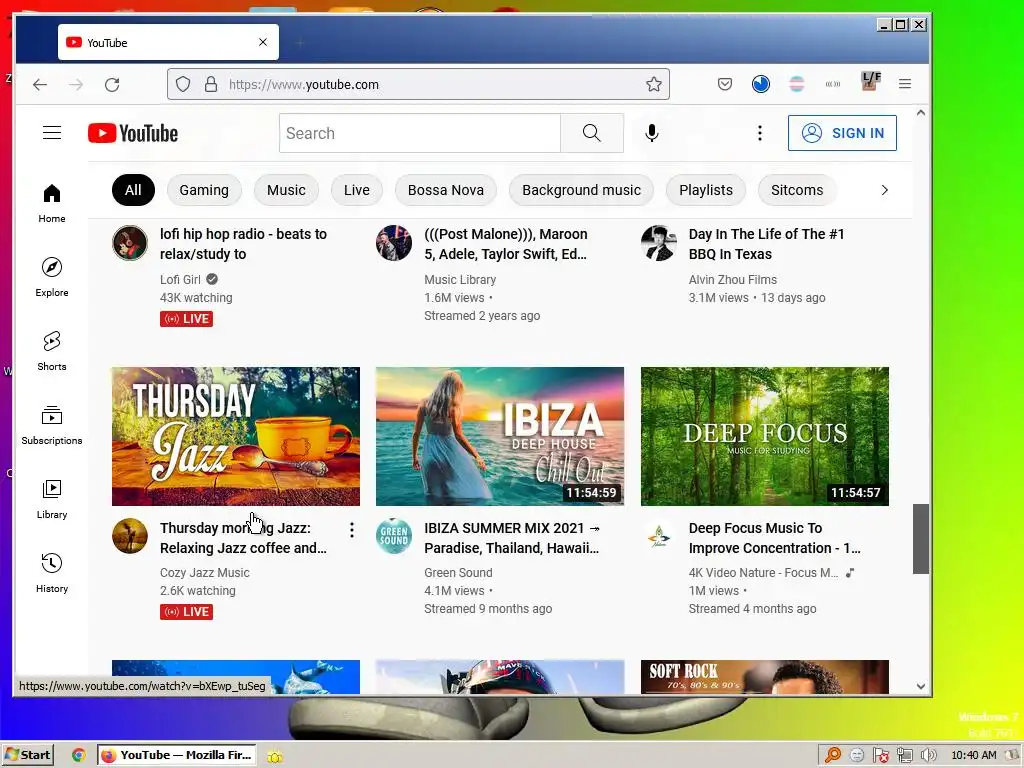The height and width of the screenshot is (768, 1024).
Task: Select the All filter chip
Action: (x=133, y=190)
